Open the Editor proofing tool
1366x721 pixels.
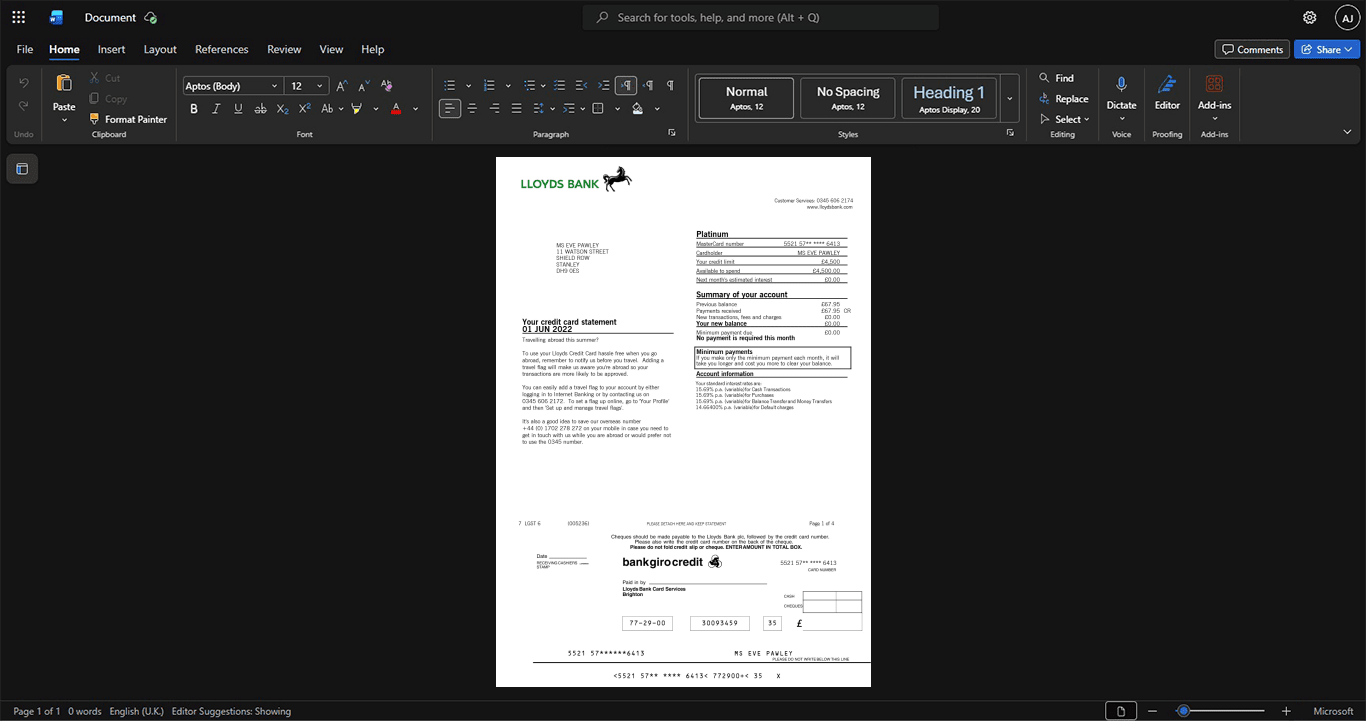tap(1167, 92)
